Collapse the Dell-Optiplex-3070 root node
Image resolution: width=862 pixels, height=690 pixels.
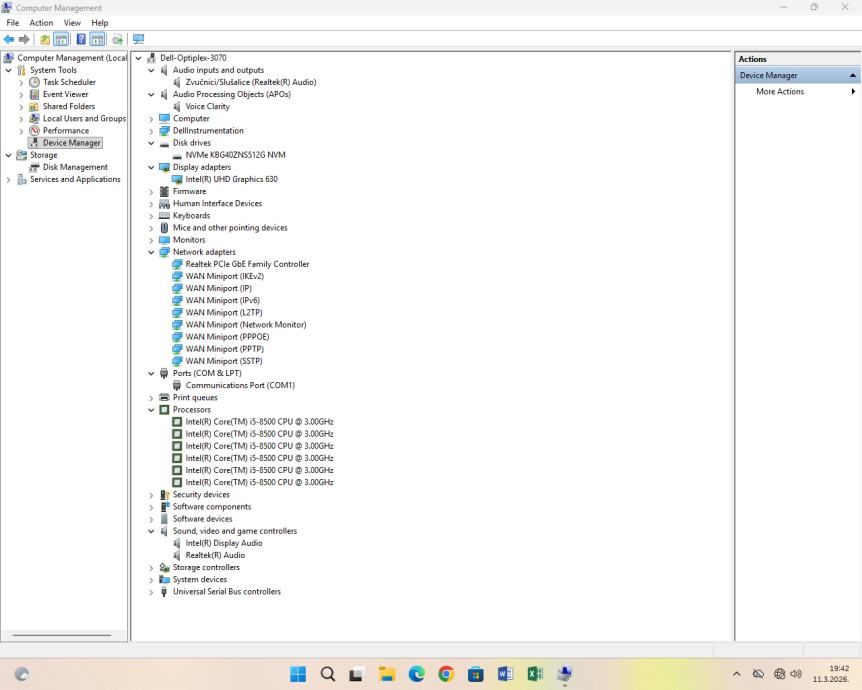pyautogui.click(x=139, y=58)
